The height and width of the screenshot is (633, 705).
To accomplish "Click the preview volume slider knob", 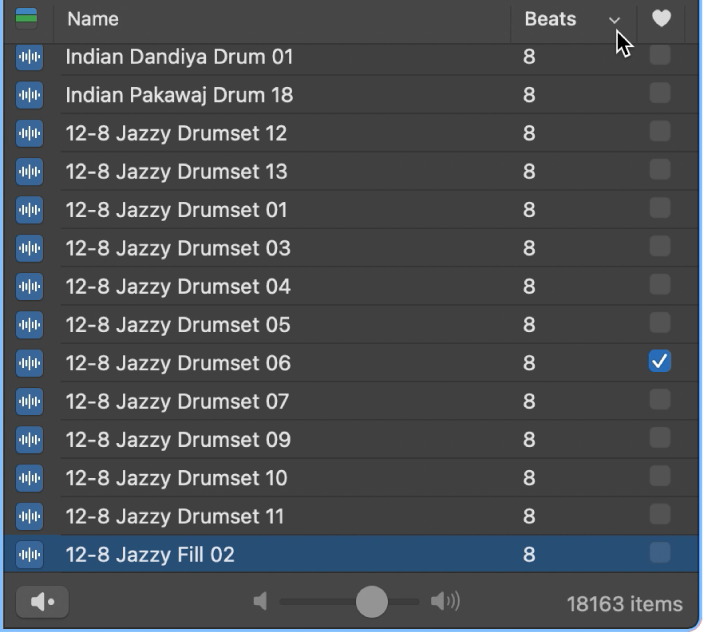I will point(372,601).
